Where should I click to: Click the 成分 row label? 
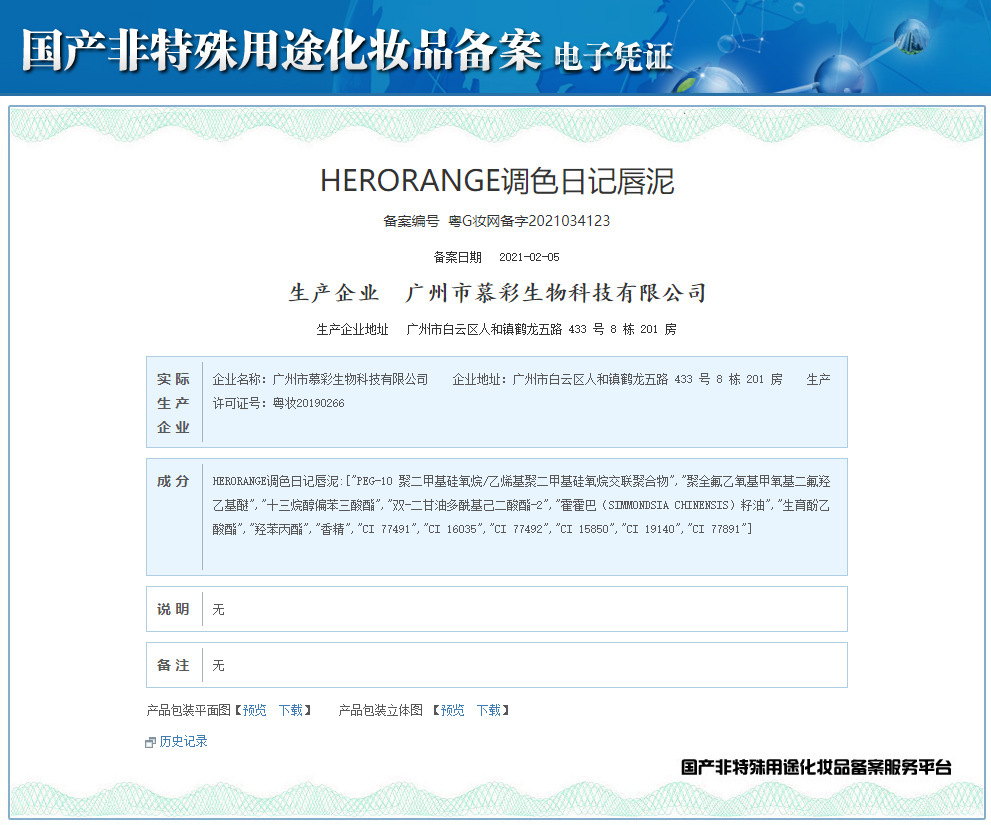pyautogui.click(x=173, y=481)
